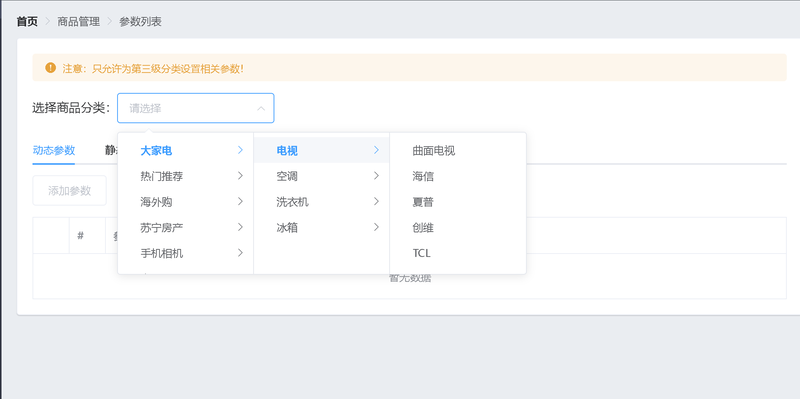Click the orange warning icon in alert

pyautogui.click(x=50, y=67)
